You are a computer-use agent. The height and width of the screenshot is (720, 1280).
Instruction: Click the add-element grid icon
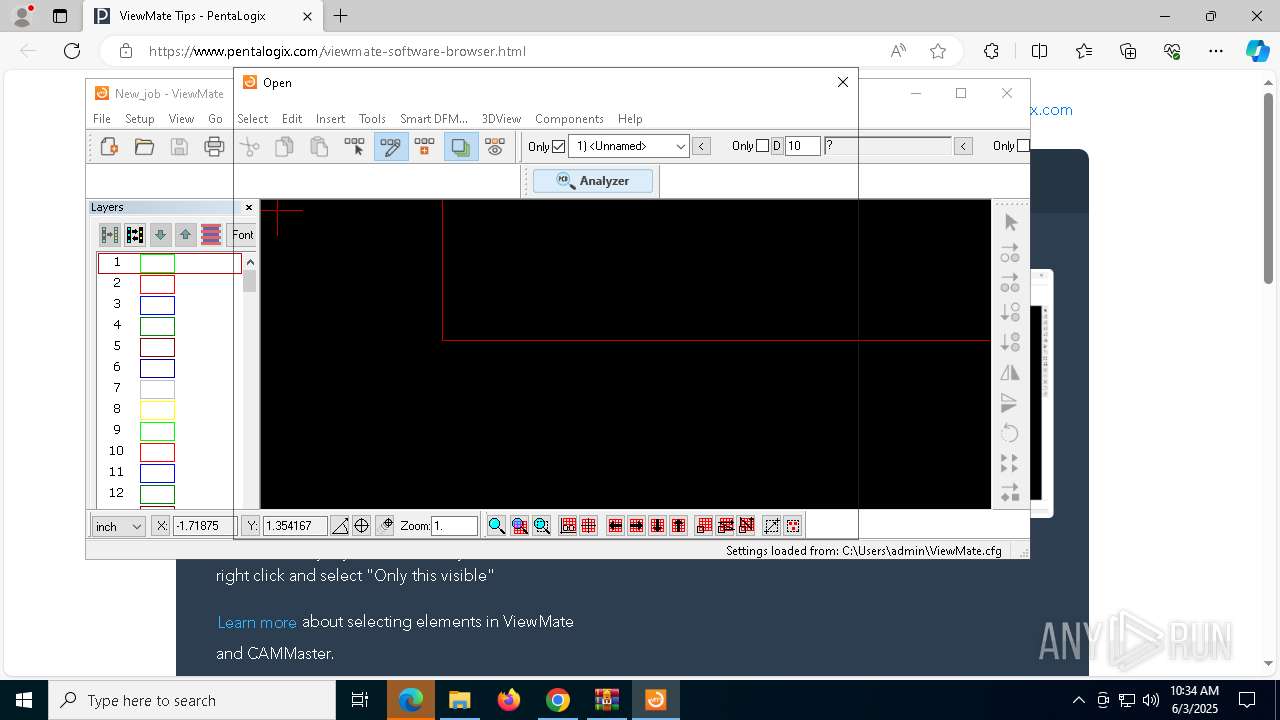[425, 147]
